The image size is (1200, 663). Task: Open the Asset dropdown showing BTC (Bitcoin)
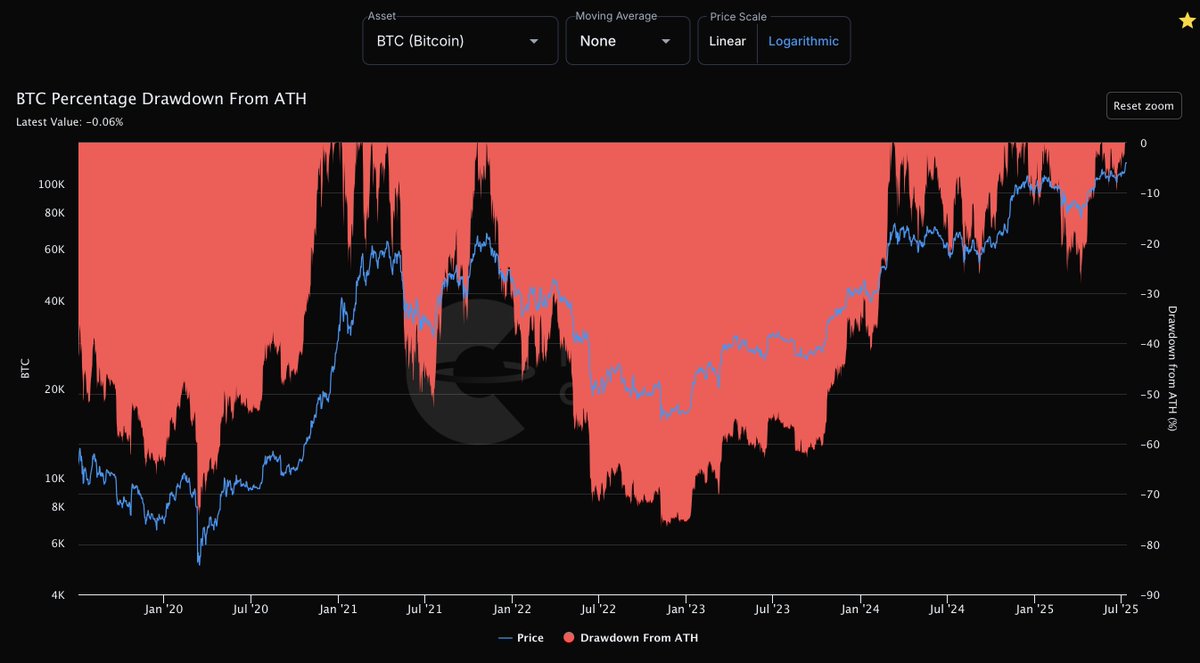460,41
